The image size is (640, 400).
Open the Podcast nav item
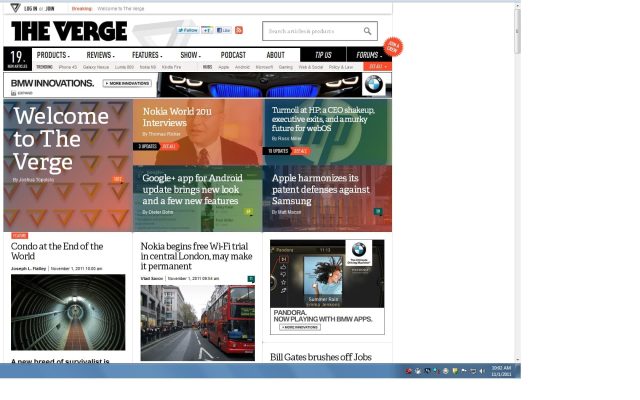pyautogui.click(x=233, y=55)
